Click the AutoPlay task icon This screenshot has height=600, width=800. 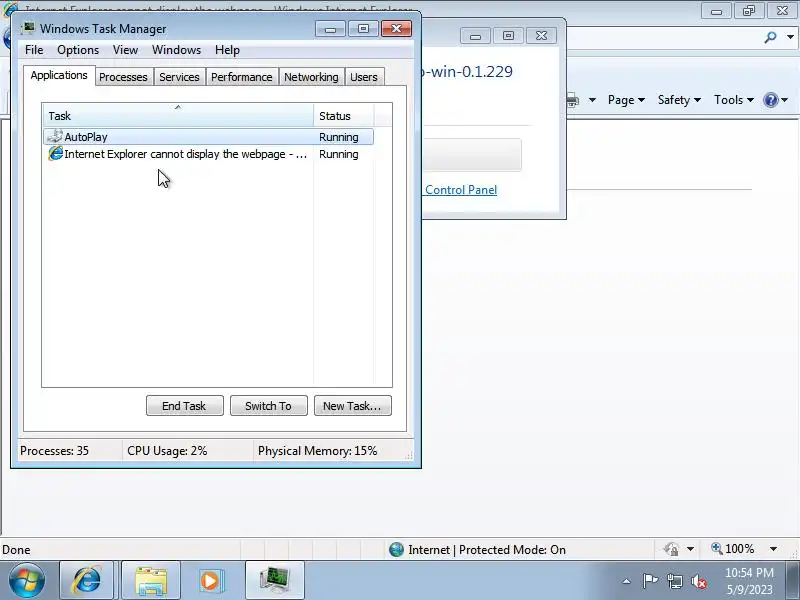coord(55,136)
